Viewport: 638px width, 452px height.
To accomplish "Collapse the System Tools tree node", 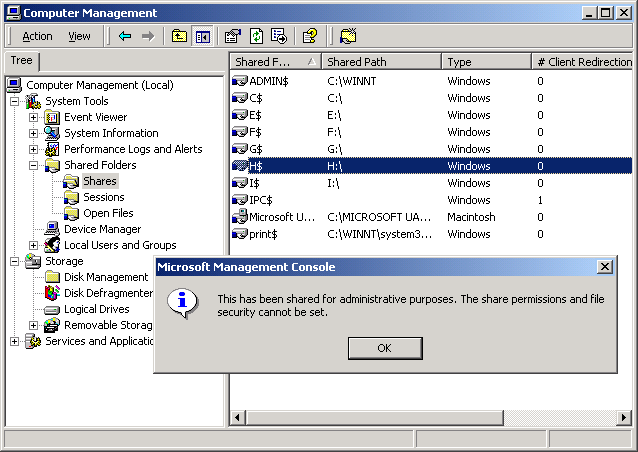I will coord(14,101).
